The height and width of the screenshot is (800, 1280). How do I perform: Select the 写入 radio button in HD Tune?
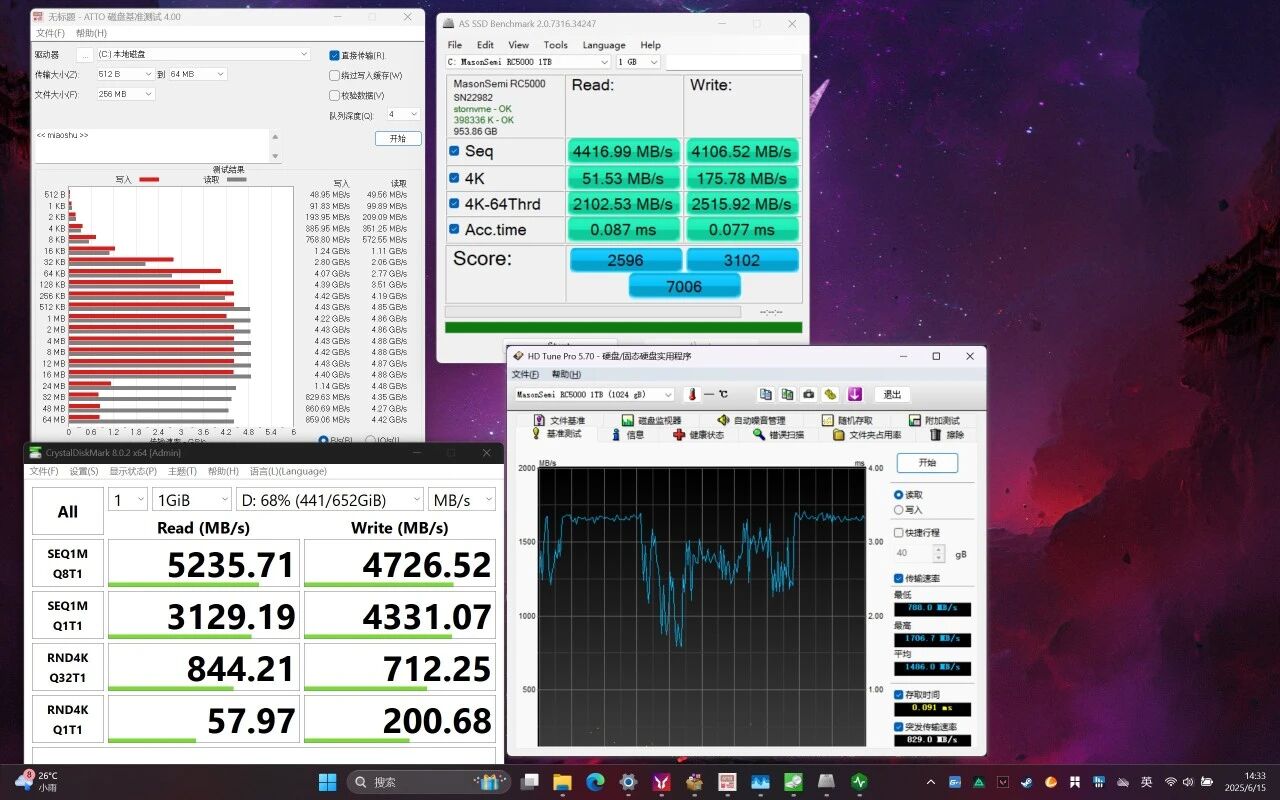click(x=898, y=510)
